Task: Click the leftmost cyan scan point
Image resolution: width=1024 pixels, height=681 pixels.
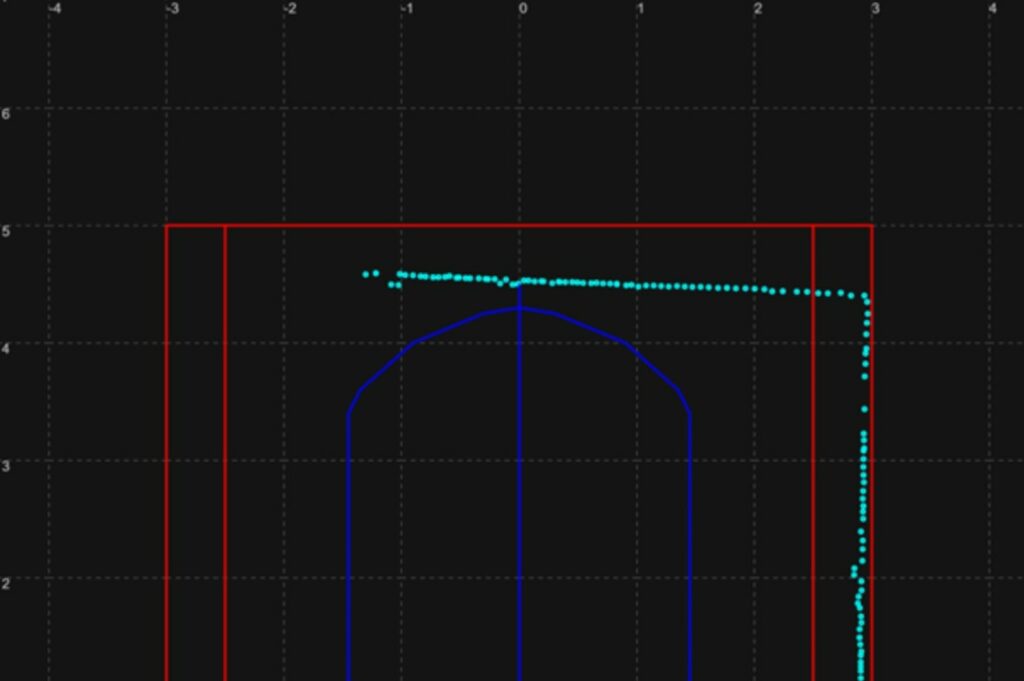Action: (366, 274)
